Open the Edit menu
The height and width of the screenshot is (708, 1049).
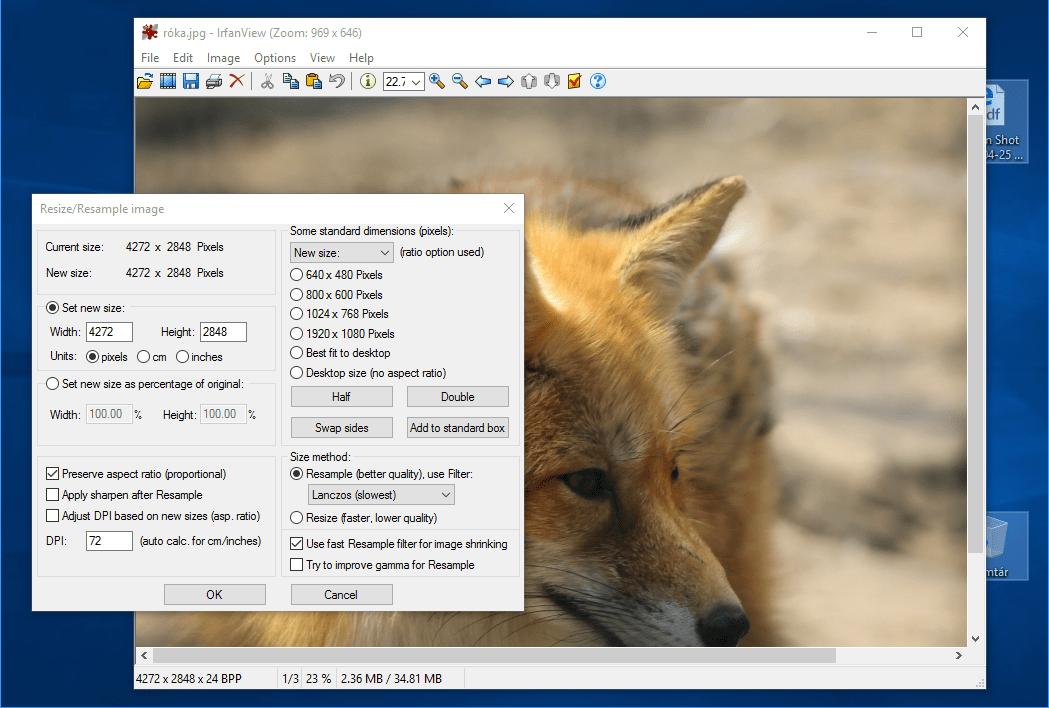click(x=183, y=58)
